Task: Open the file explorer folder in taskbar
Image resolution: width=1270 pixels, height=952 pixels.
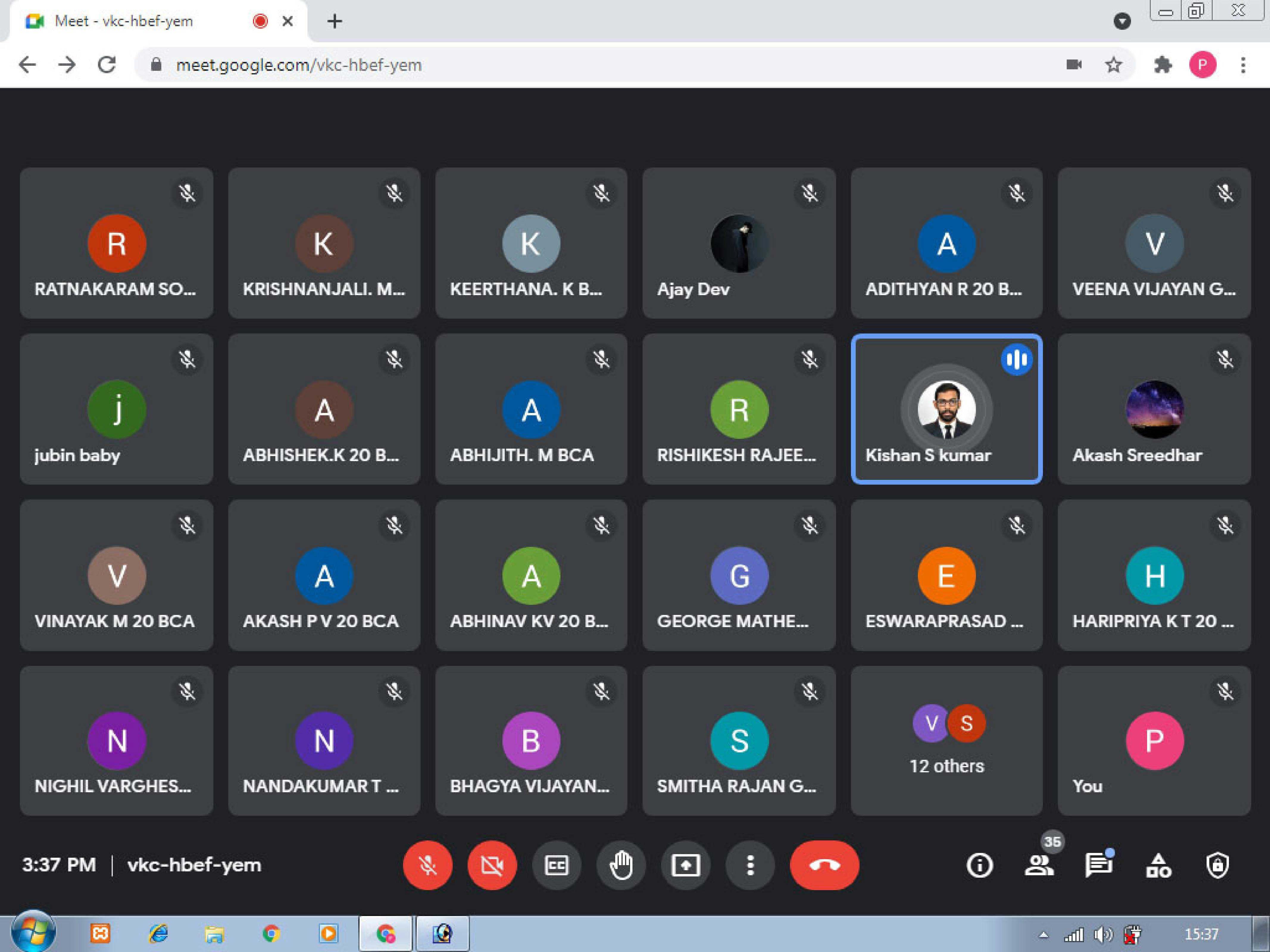Action: click(214, 934)
